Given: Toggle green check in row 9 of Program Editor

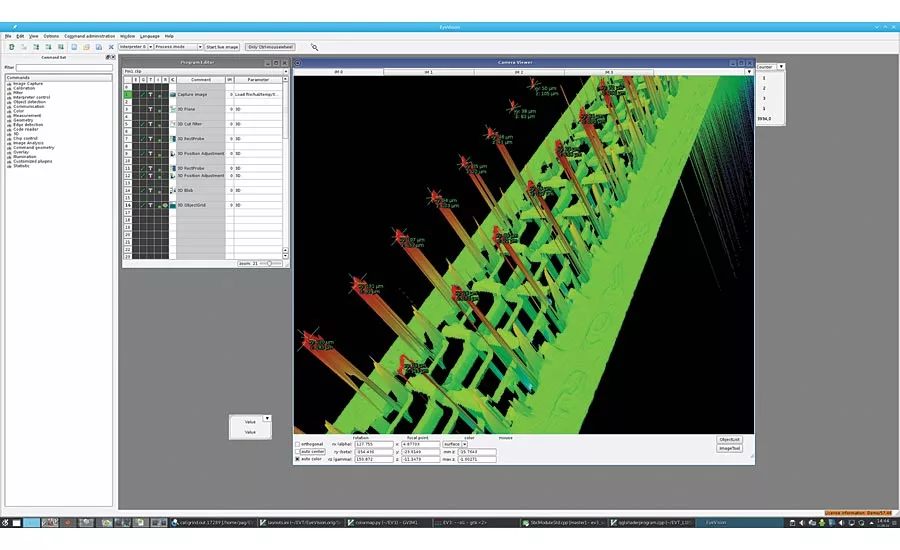Looking at the screenshot, I should [x=143, y=153].
